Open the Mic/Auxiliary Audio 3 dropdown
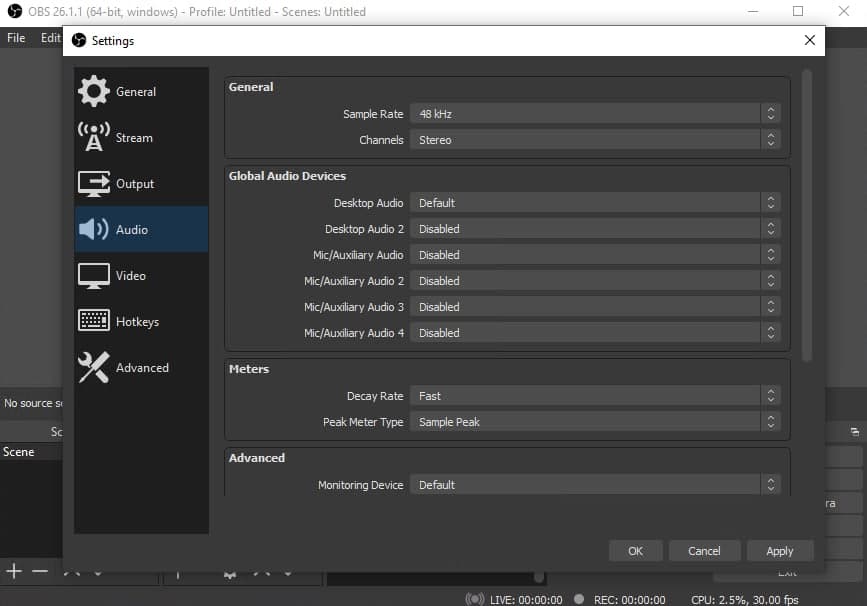This screenshot has width=867, height=606. coord(595,307)
